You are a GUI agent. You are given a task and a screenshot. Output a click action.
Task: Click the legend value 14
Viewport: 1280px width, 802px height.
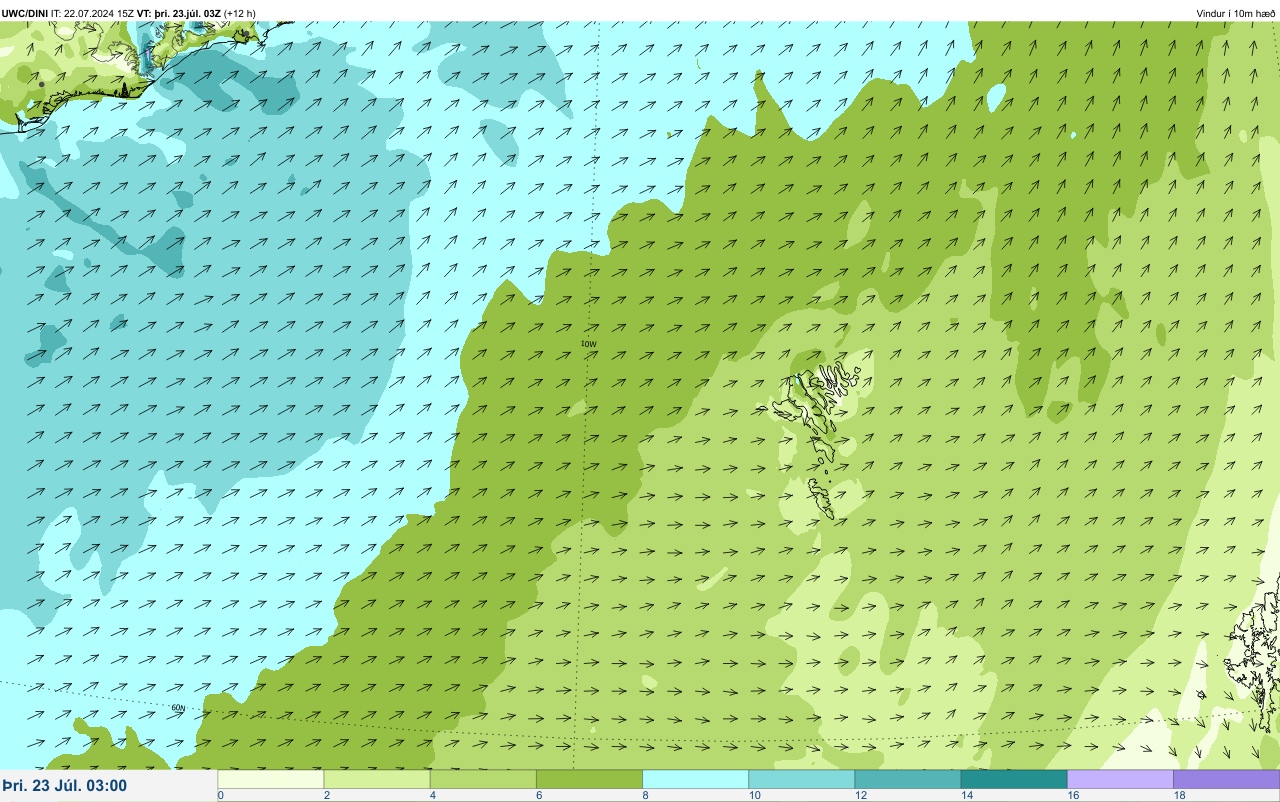(967, 796)
